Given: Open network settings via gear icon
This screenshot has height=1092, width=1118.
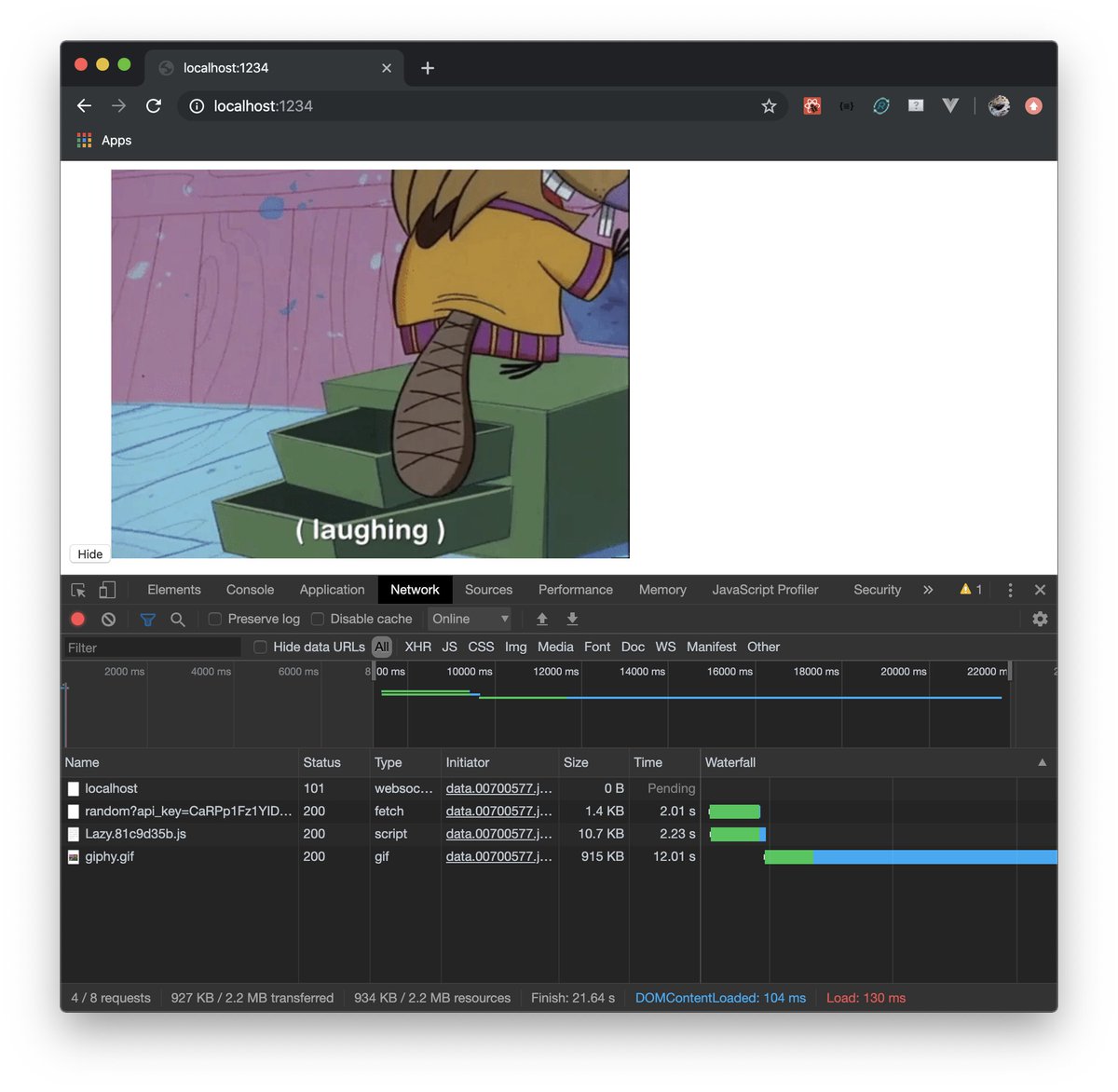Looking at the screenshot, I should click(x=1040, y=618).
